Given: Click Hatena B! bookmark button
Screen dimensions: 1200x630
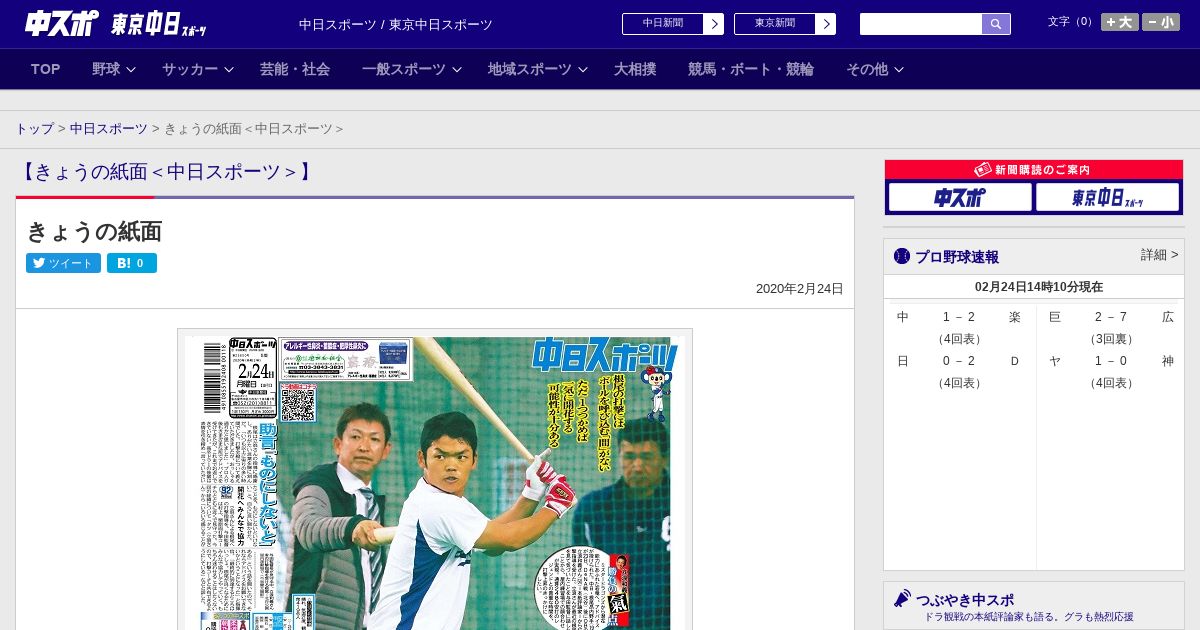Looking at the screenshot, I should click(132, 263).
